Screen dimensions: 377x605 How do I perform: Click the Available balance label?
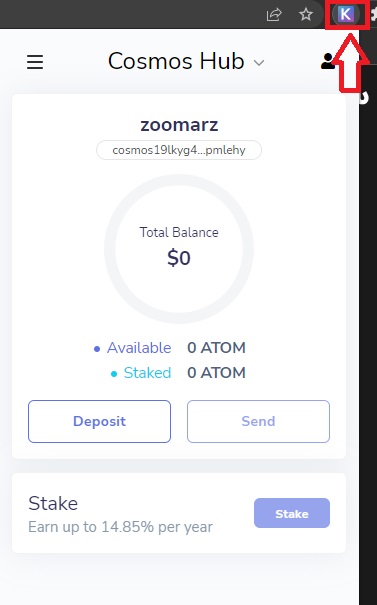point(139,348)
